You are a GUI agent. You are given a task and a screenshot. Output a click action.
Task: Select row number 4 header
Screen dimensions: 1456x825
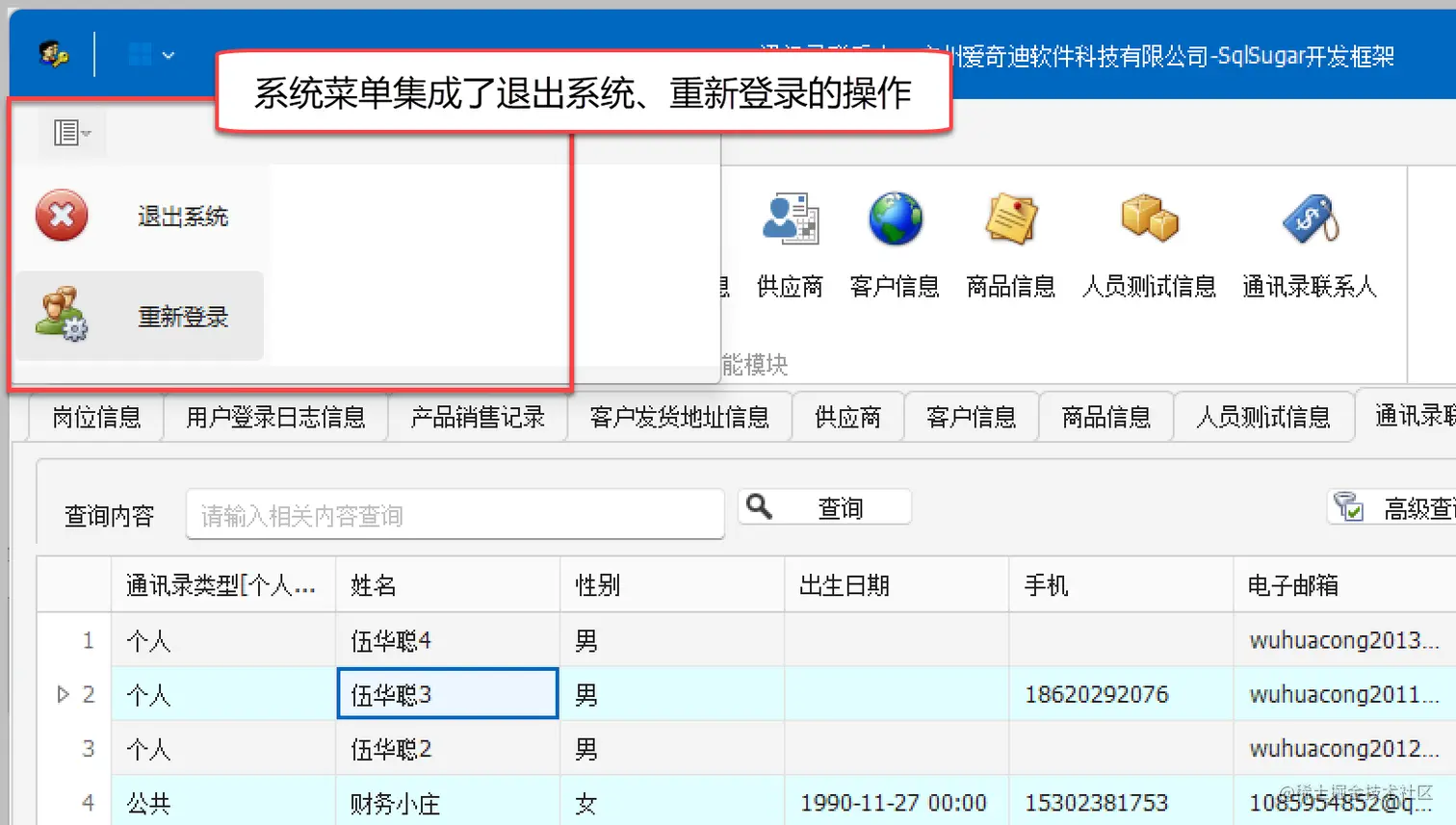point(74,802)
